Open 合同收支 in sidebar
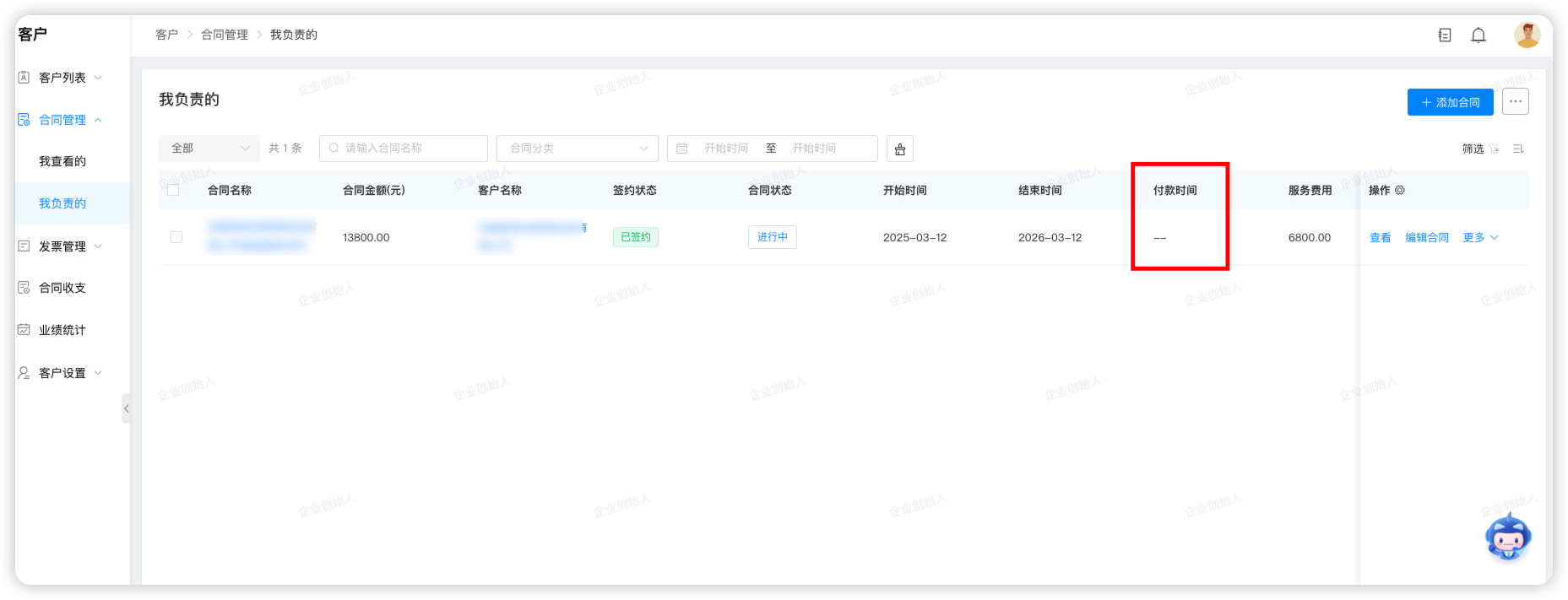Screen dimensions: 1568x600 tap(62, 288)
